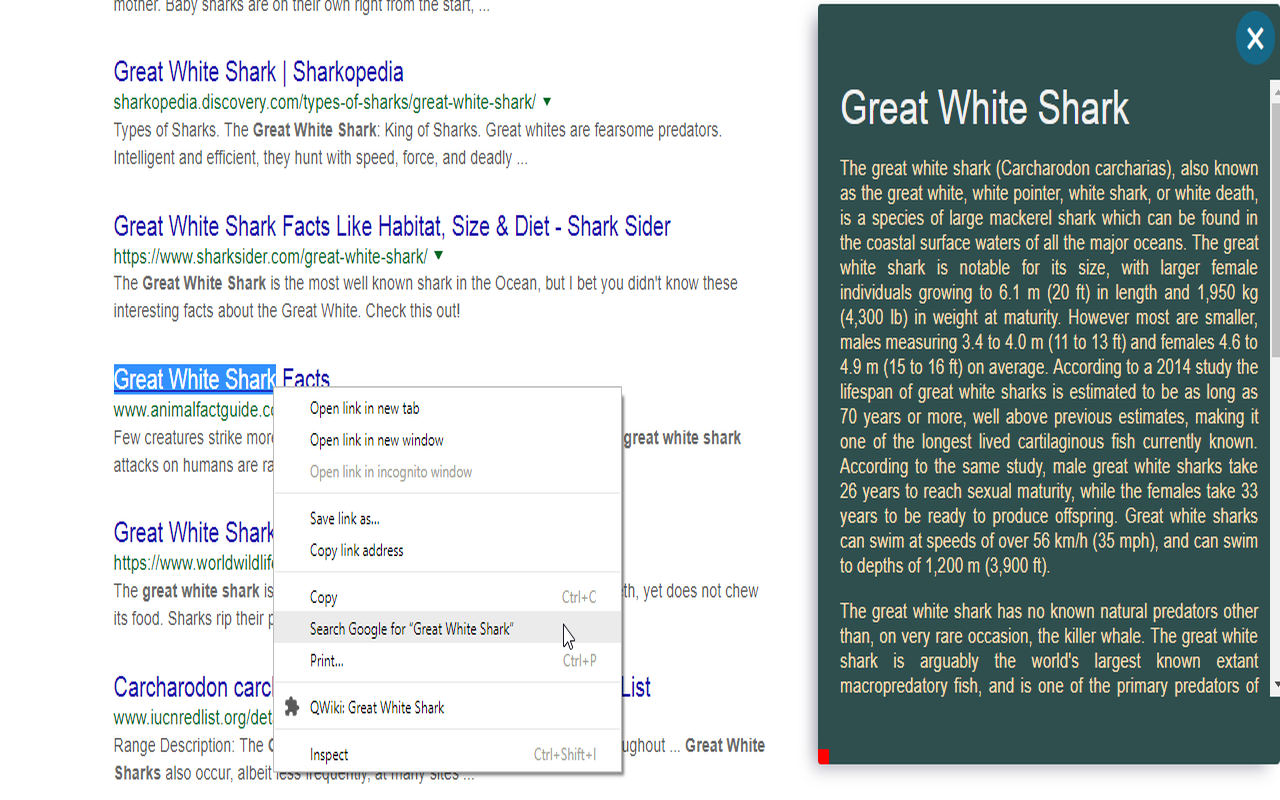
Task: Click the sharkopedia.discovery.com green URL
Action: coord(324,102)
